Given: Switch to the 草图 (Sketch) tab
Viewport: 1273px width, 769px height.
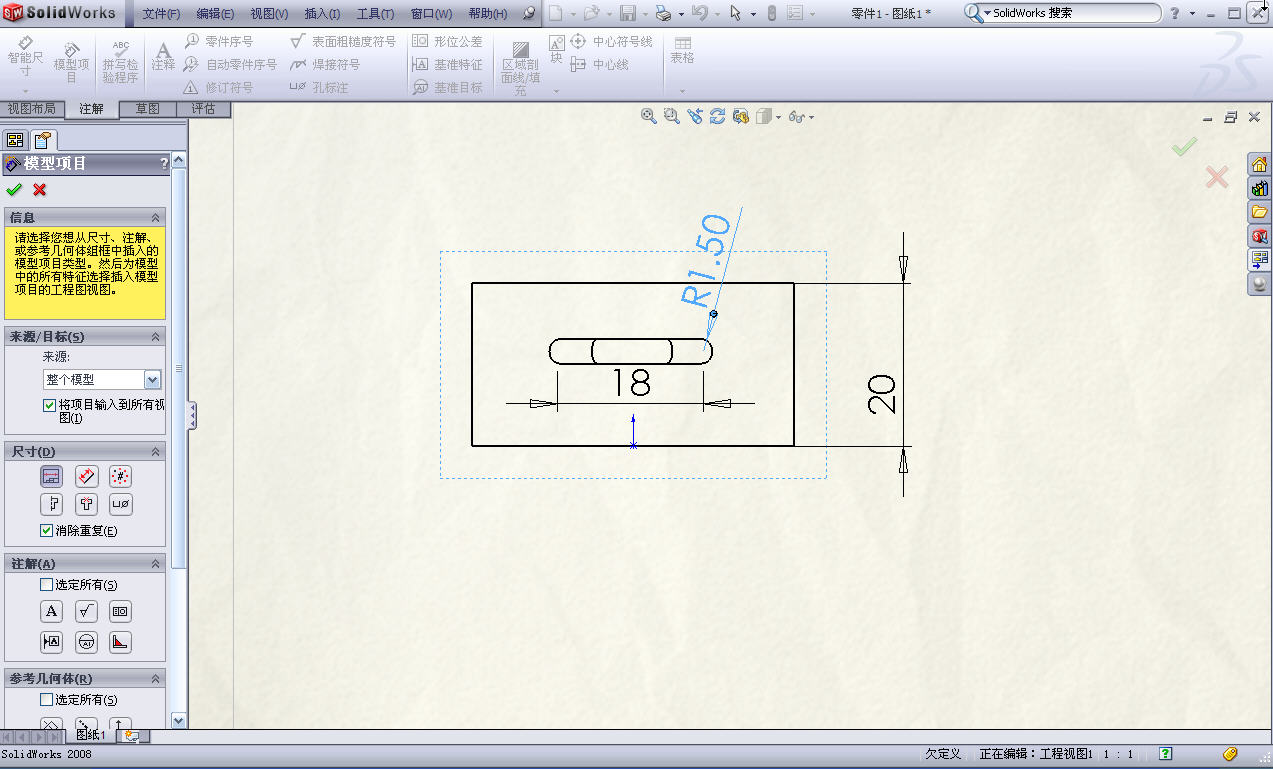Looking at the screenshot, I should [x=148, y=108].
